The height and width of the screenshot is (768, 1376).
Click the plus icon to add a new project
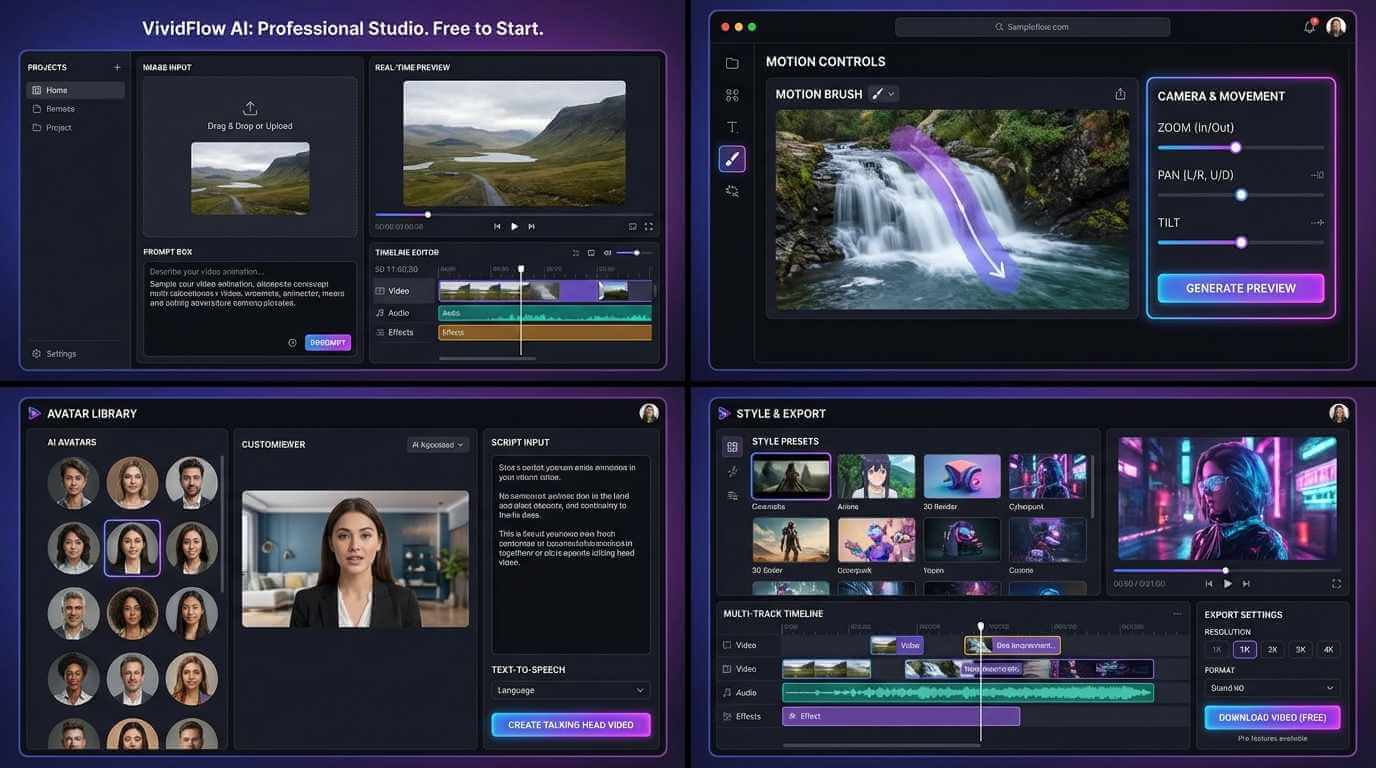tap(118, 67)
